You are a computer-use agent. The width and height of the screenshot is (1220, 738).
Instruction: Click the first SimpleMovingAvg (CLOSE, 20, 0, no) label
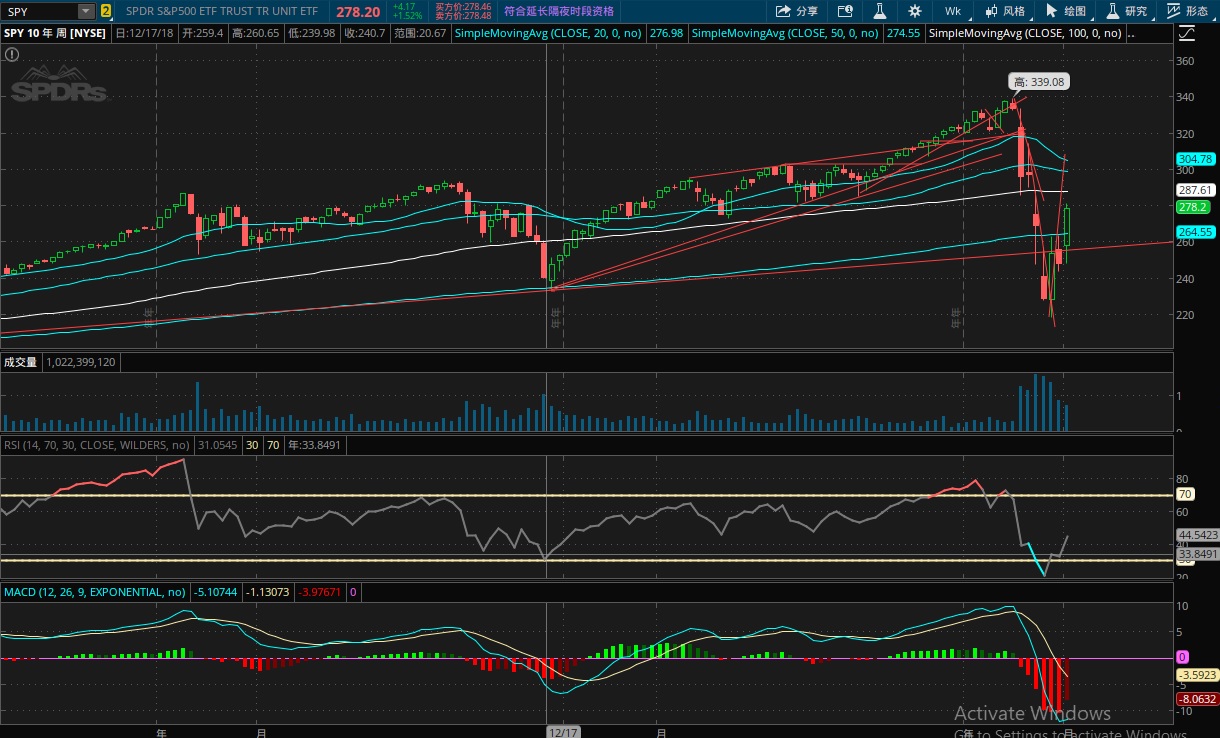point(548,33)
